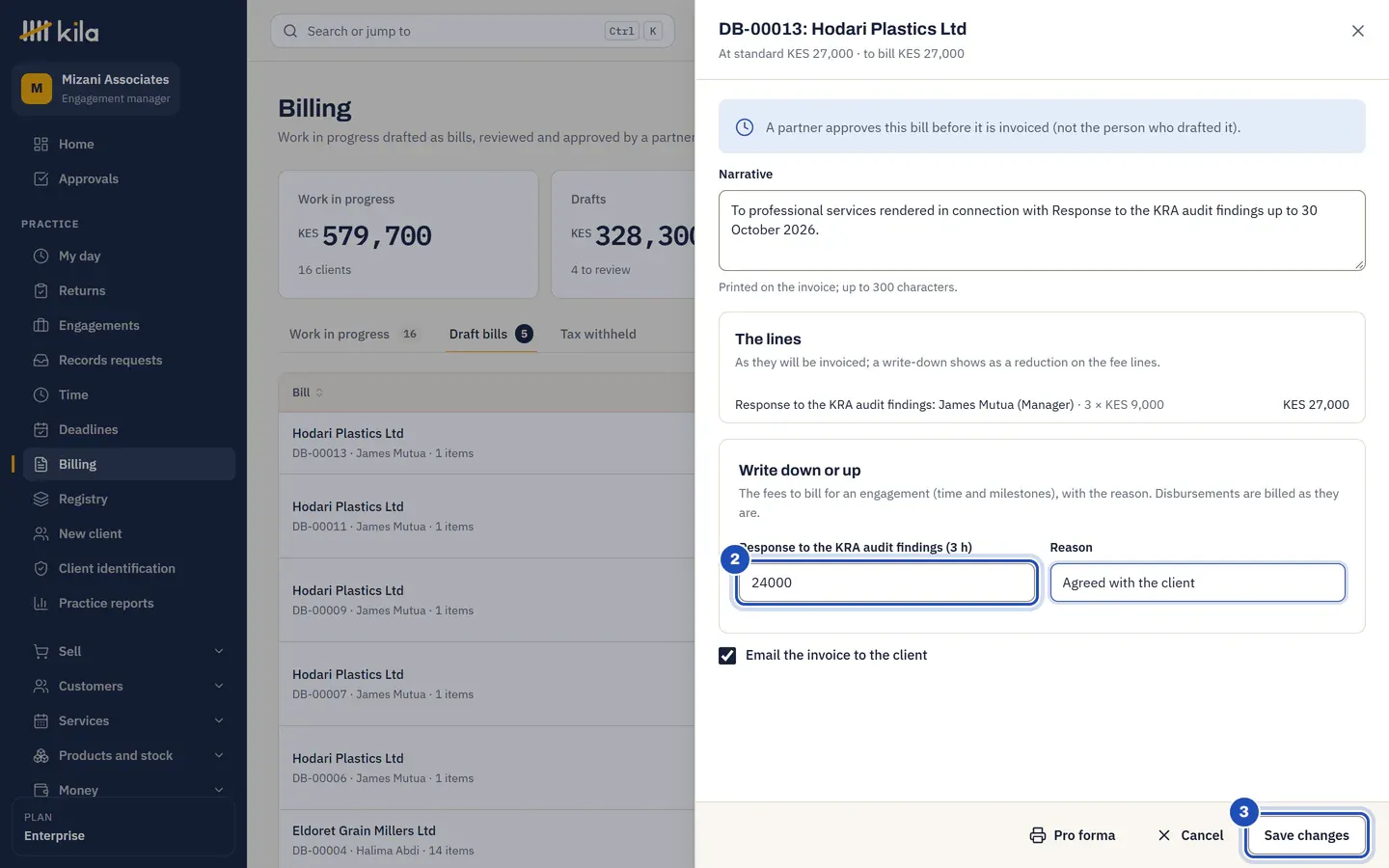Screen dimensions: 1389x868
Task: Toggle Email the invoice to the client checkbox
Action: coord(727,656)
